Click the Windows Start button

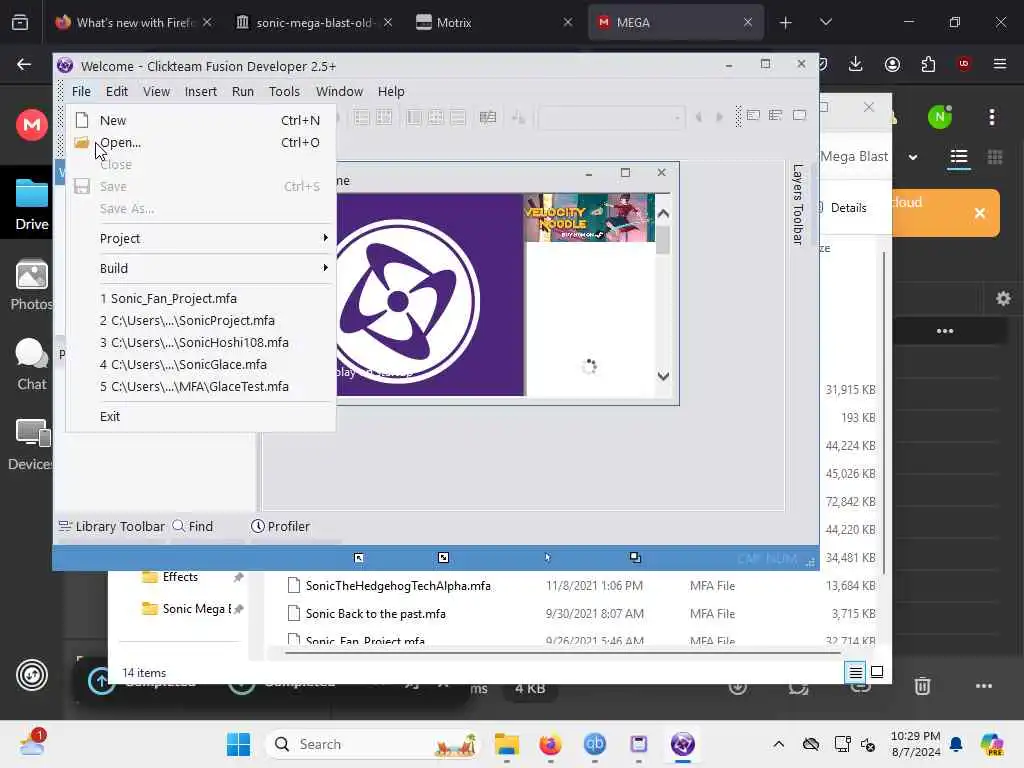pos(238,744)
